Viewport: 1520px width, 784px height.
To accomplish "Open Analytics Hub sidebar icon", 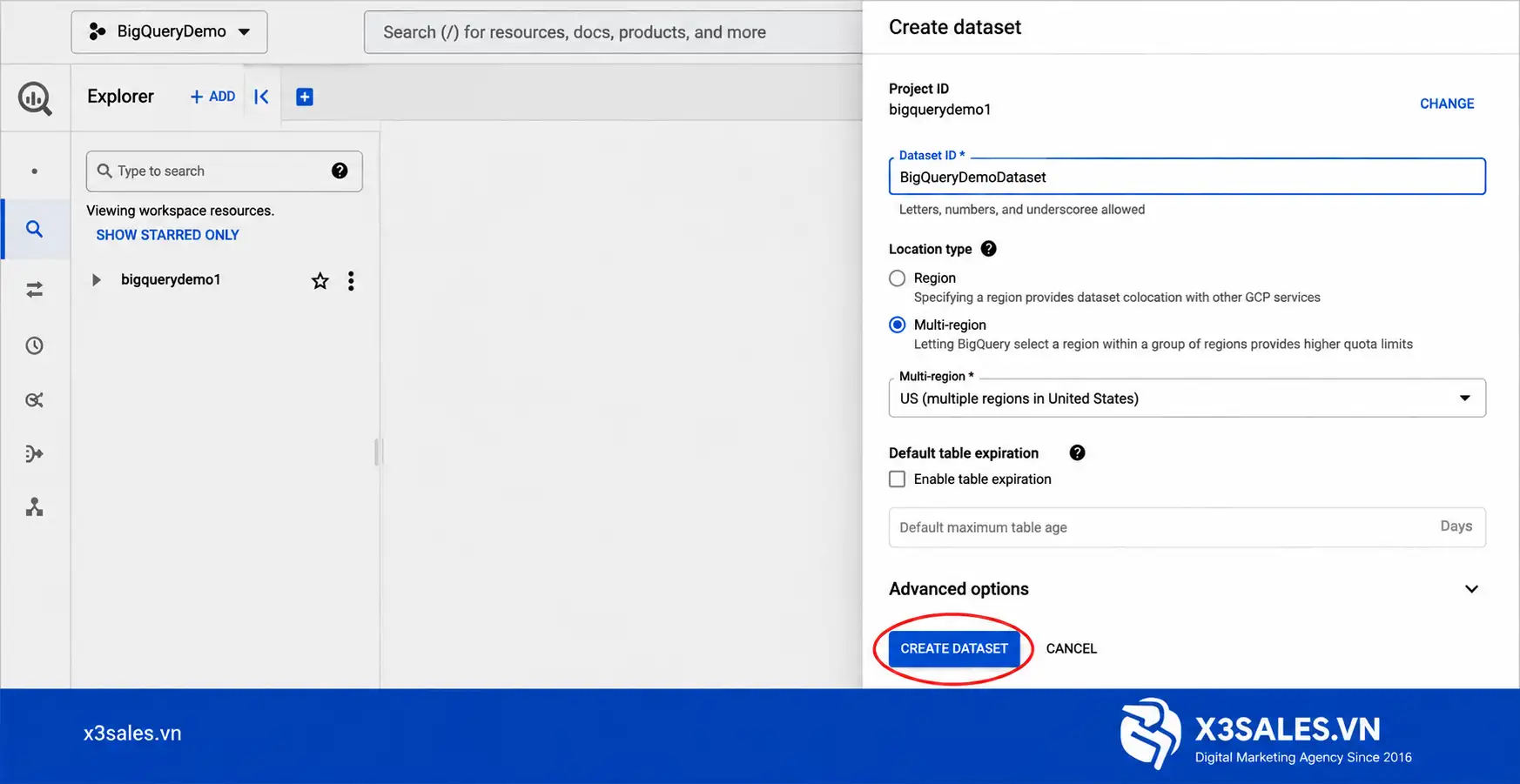I will click(x=34, y=400).
